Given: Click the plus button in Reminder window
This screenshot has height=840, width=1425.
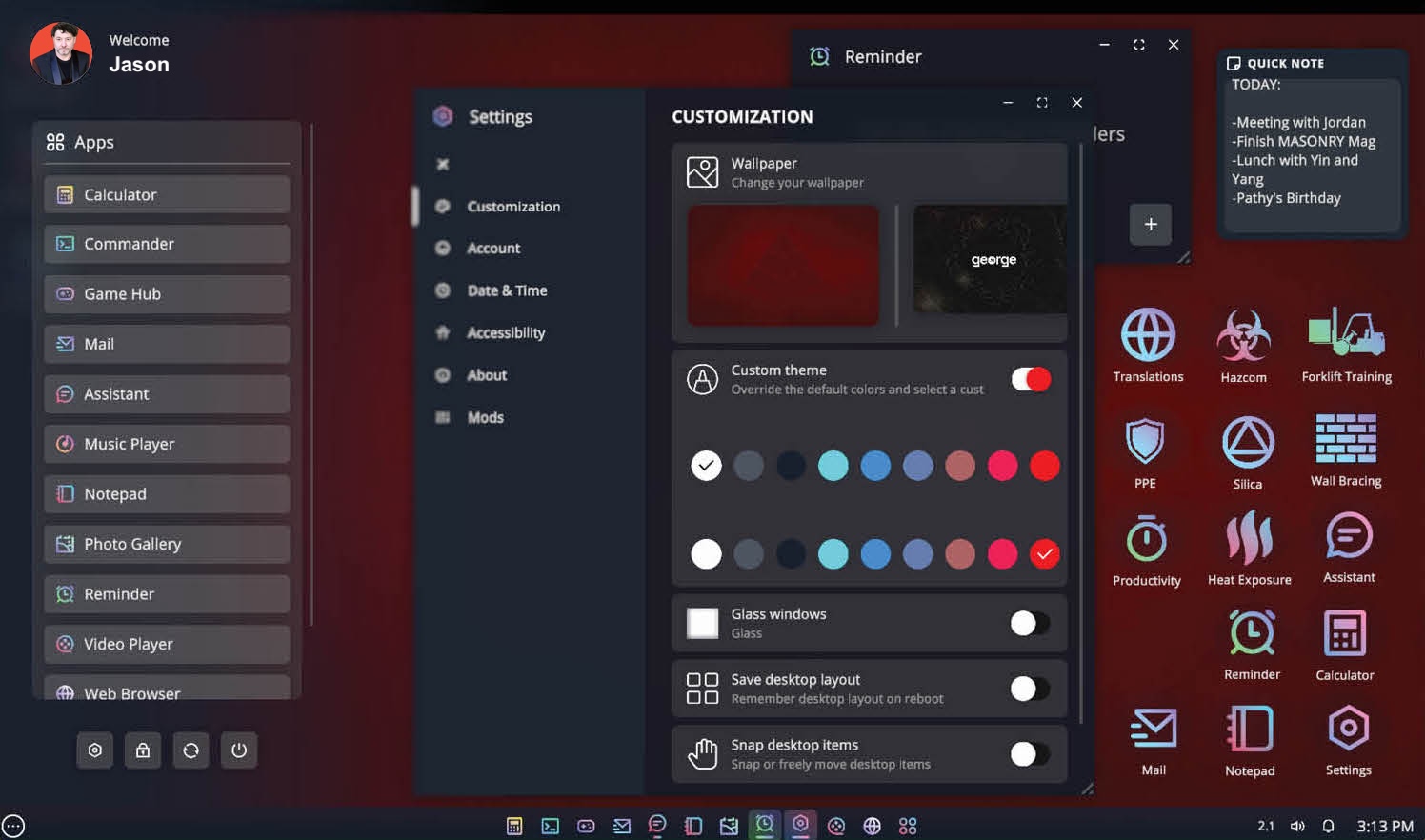Looking at the screenshot, I should (1151, 224).
